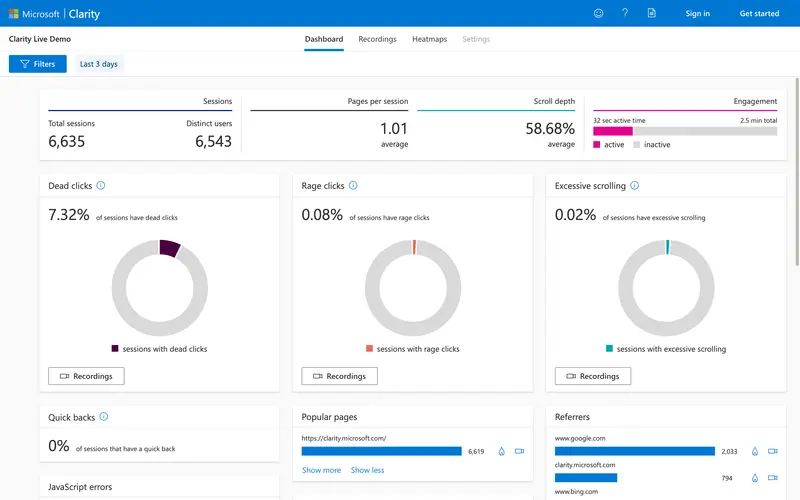800x500 pixels.
Task: Switch to the Heatmaps tab
Action: tap(430, 39)
